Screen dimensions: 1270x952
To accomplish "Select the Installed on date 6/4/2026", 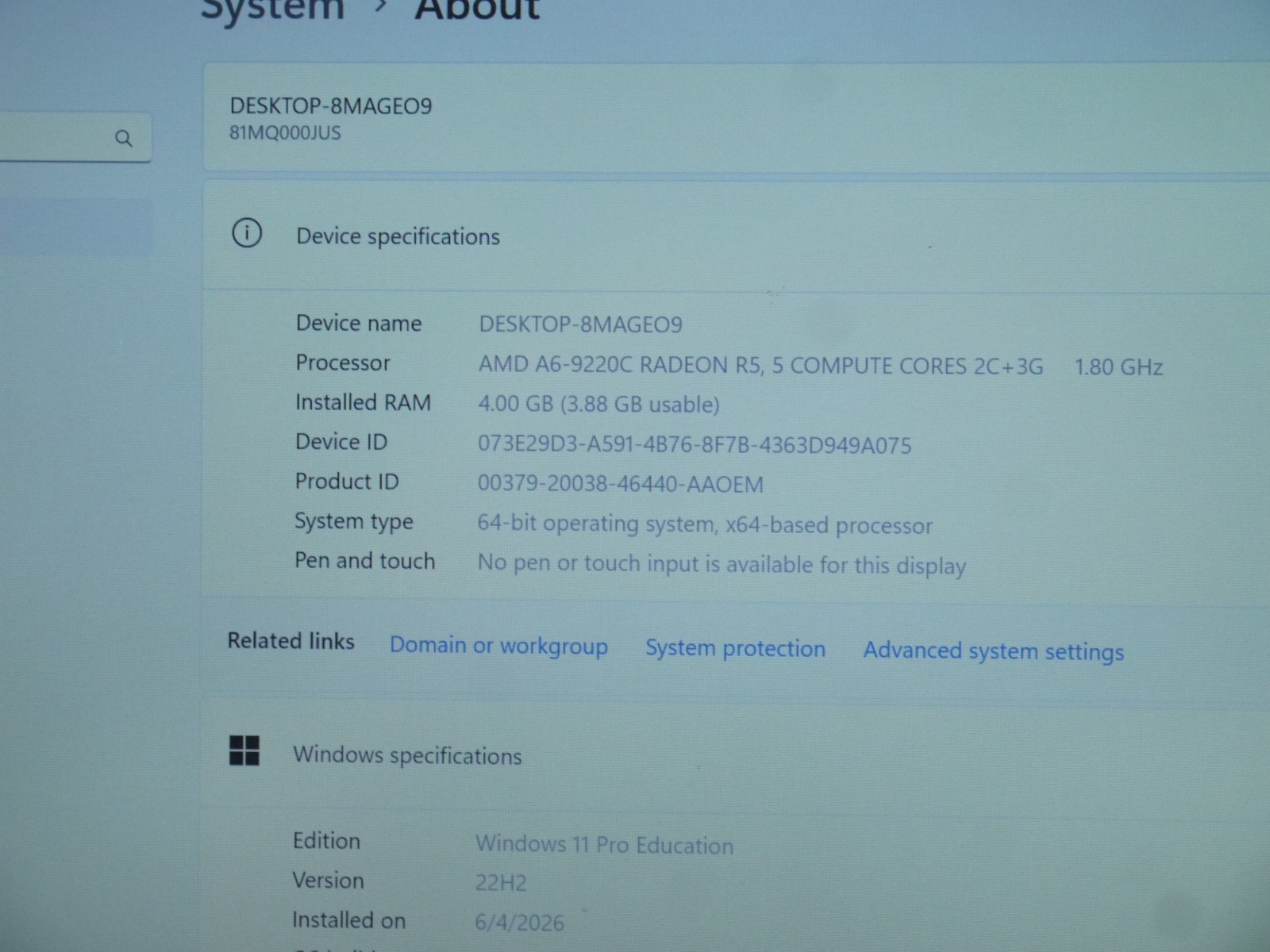I will click(x=519, y=923).
